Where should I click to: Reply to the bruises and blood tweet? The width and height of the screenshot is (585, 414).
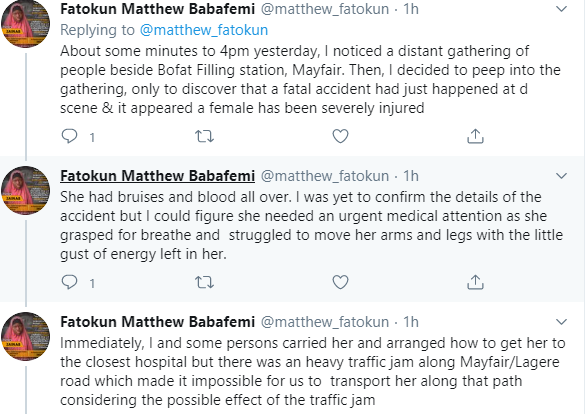pos(69,282)
